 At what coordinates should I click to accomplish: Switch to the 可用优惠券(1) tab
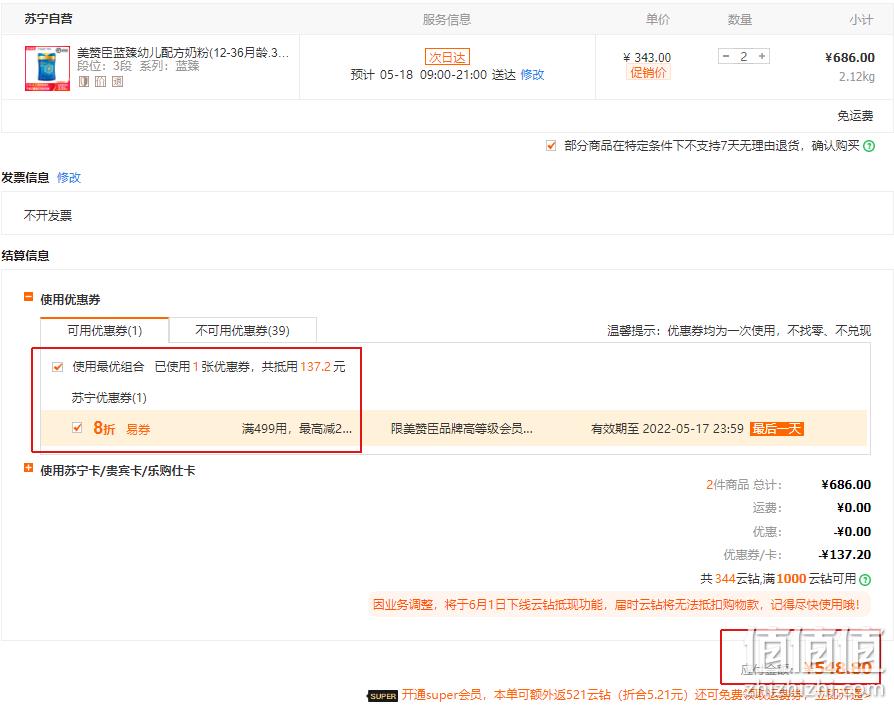(x=104, y=330)
